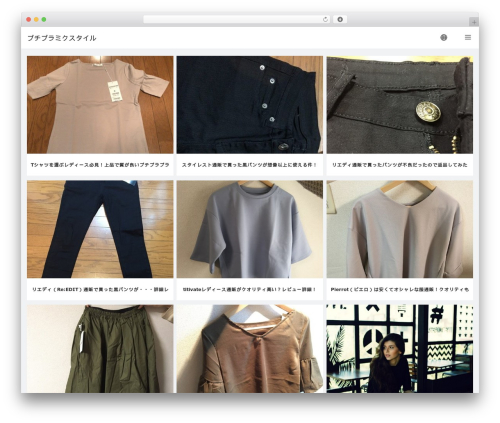Open the hamburger menu in the site header
500x423 pixels.
[468, 38]
